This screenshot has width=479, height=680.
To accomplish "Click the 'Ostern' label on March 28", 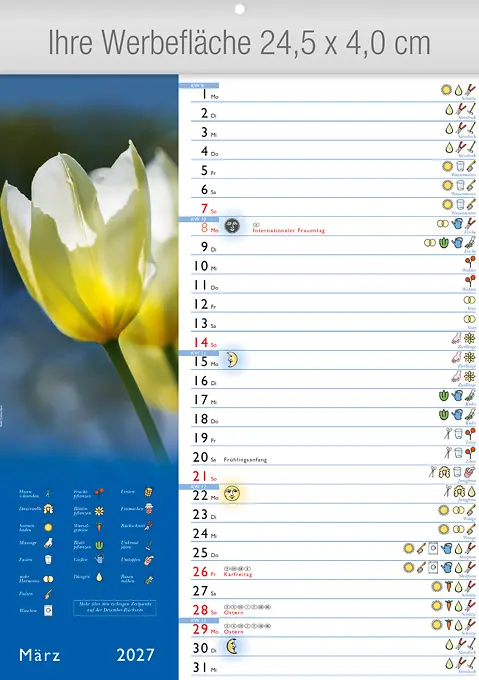I will [x=234, y=612].
